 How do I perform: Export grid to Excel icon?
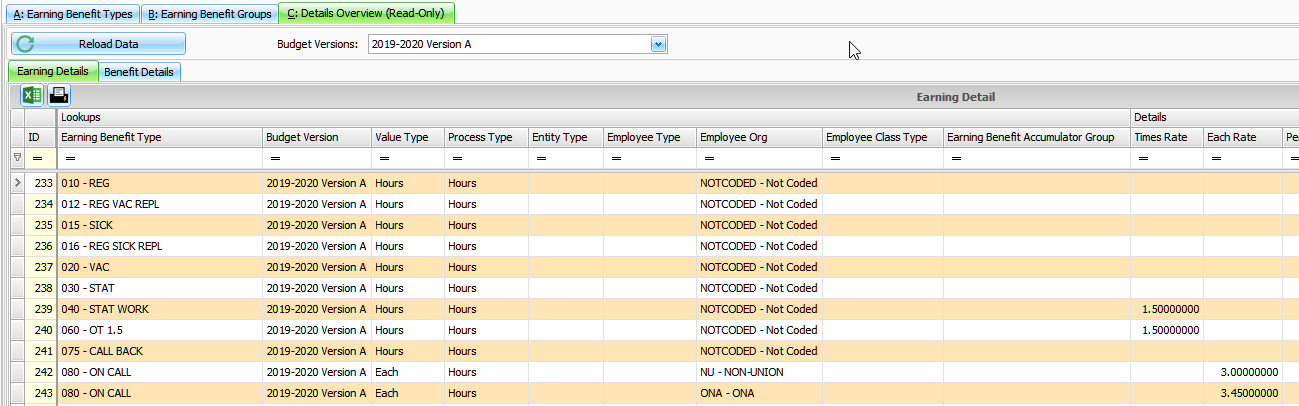tap(32, 96)
